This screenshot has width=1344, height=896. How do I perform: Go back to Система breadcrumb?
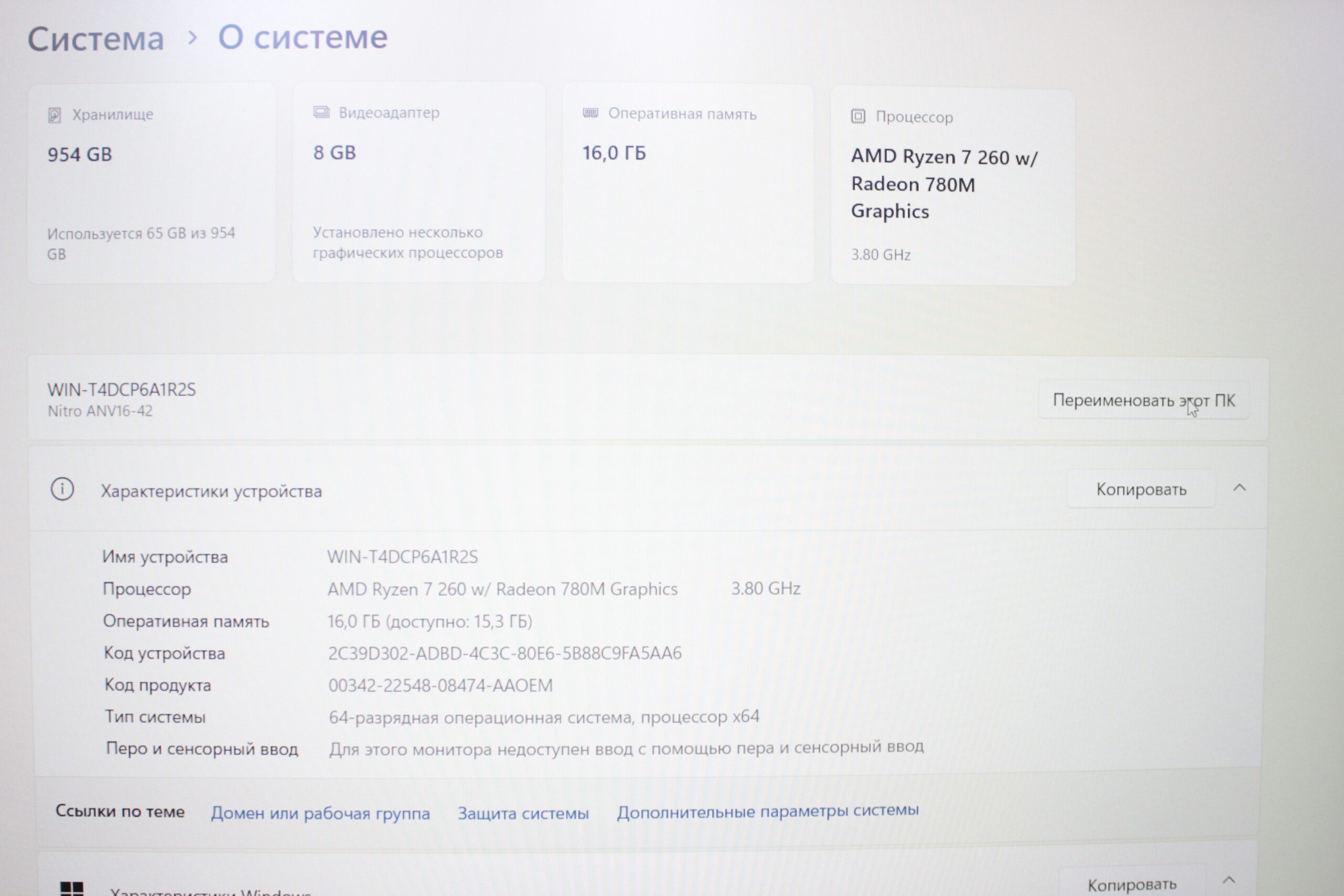96,39
